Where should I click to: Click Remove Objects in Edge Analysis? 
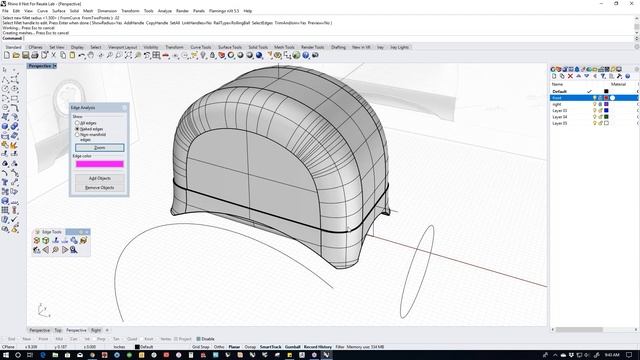100,188
